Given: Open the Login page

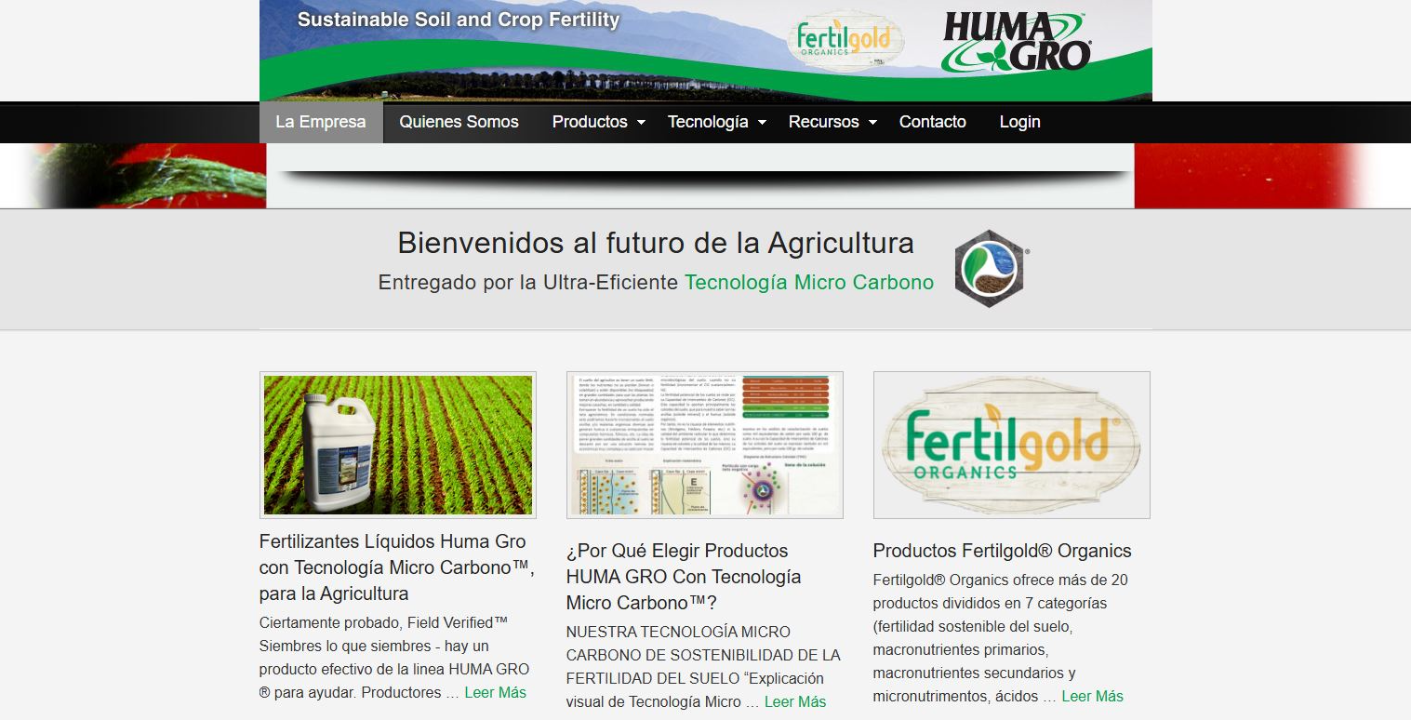Looking at the screenshot, I should tap(1020, 122).
